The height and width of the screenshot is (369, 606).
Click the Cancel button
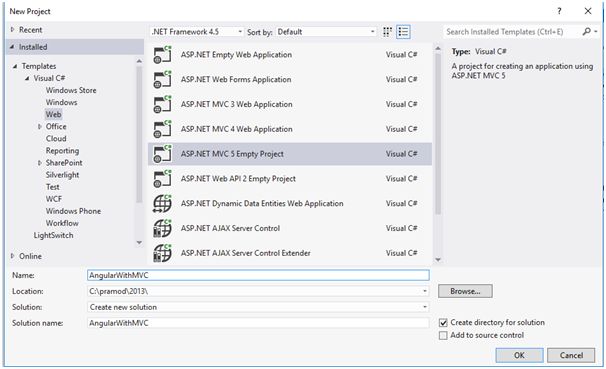point(571,355)
